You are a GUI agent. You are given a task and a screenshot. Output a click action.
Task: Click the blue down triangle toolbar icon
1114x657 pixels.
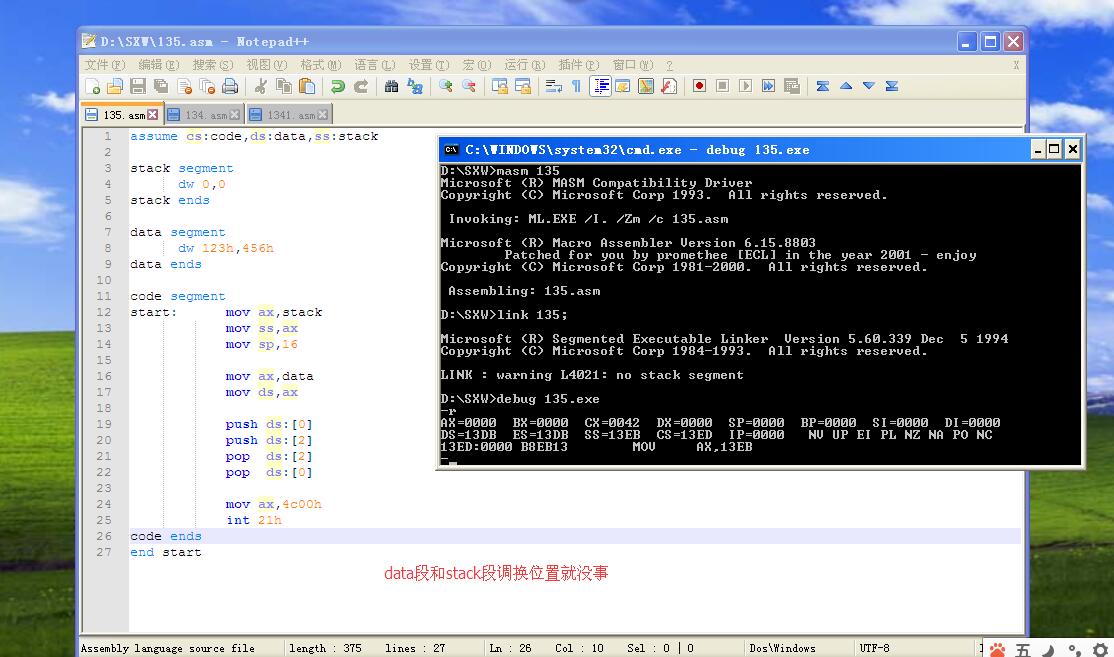point(868,87)
